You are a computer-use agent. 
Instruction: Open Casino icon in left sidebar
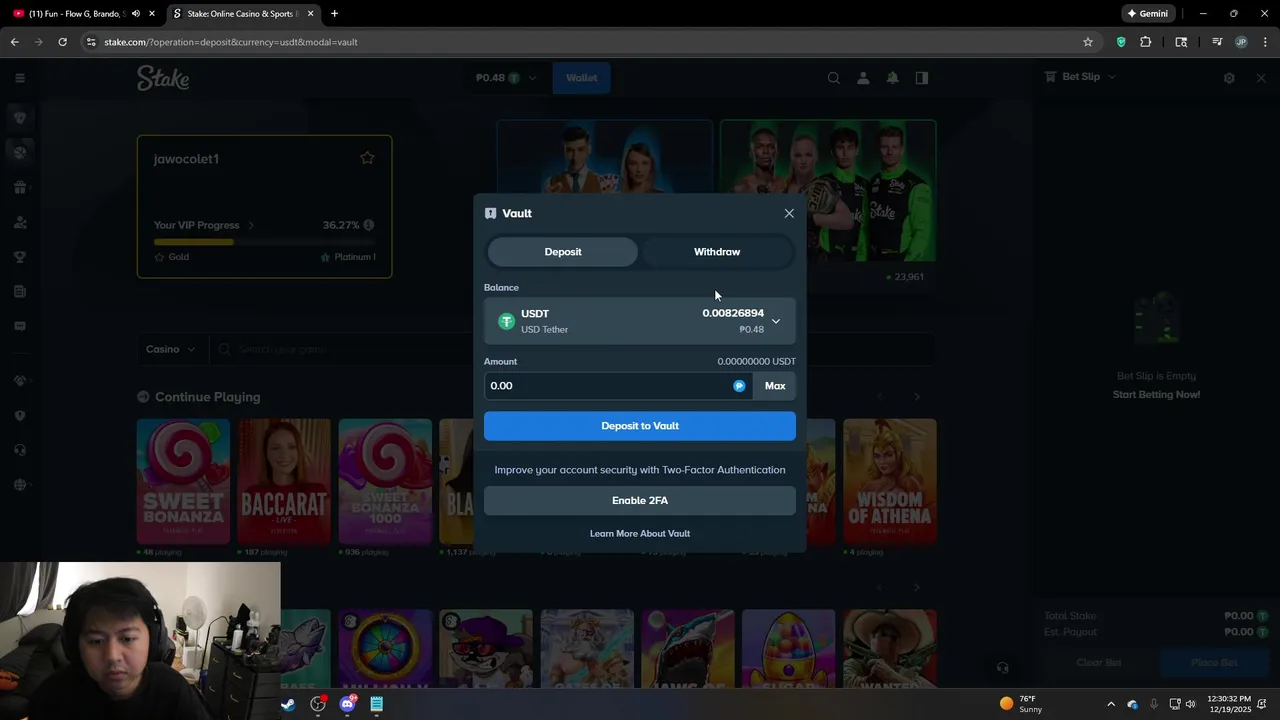tap(19, 117)
